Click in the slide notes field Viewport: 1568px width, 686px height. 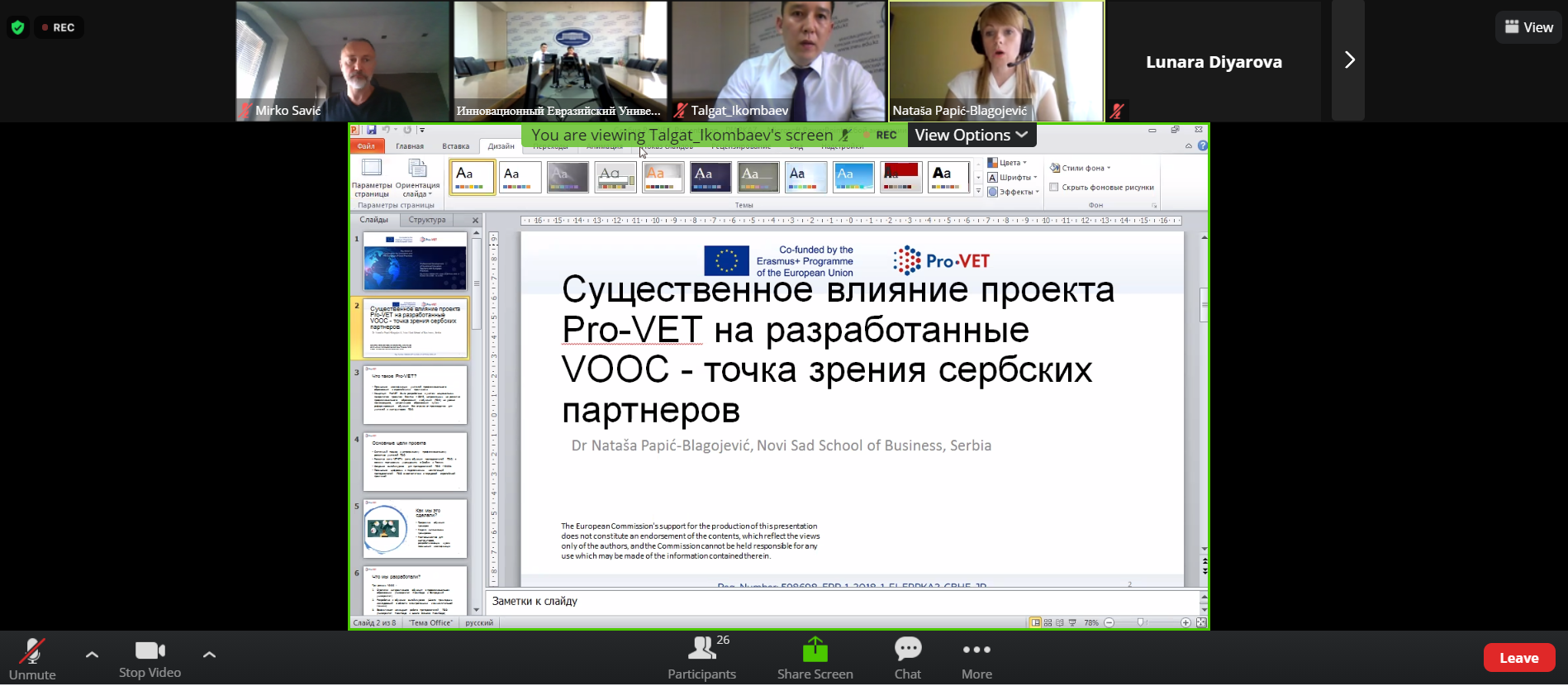point(843,602)
